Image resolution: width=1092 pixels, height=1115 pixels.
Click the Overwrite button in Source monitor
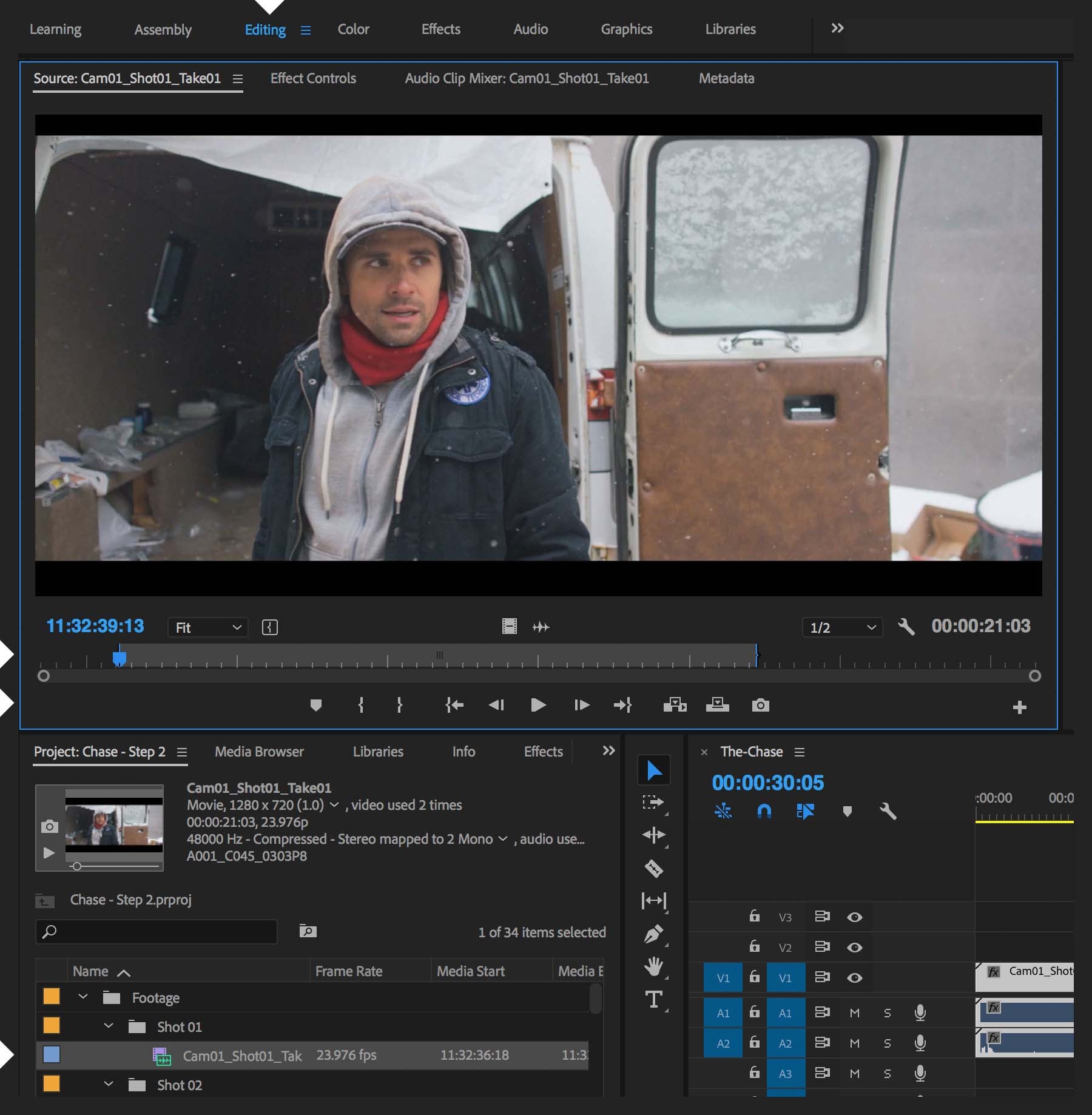point(717,705)
